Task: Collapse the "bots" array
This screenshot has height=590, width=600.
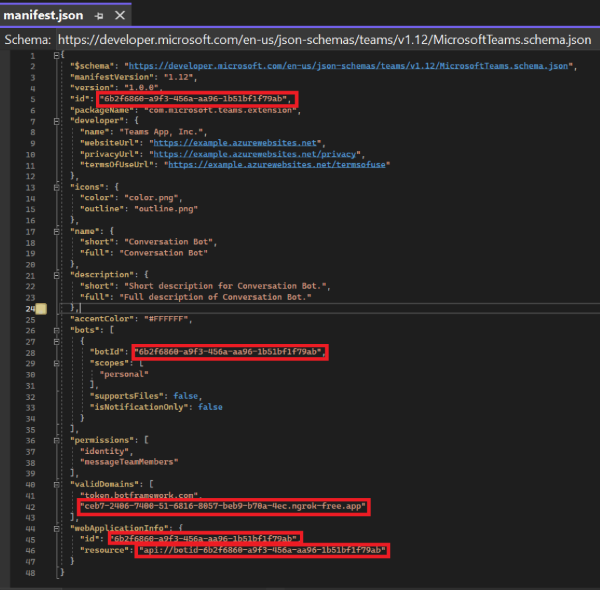Action: click(x=56, y=330)
